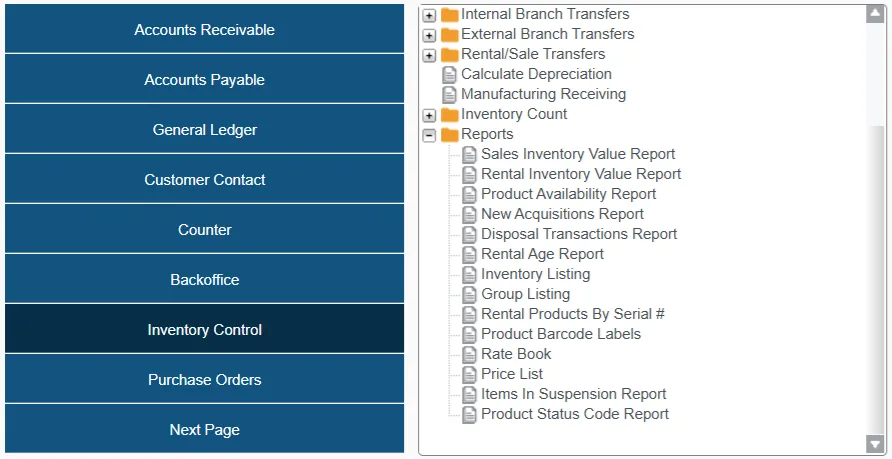
Task: Expand the Inventory Count node
Action: [429, 115]
